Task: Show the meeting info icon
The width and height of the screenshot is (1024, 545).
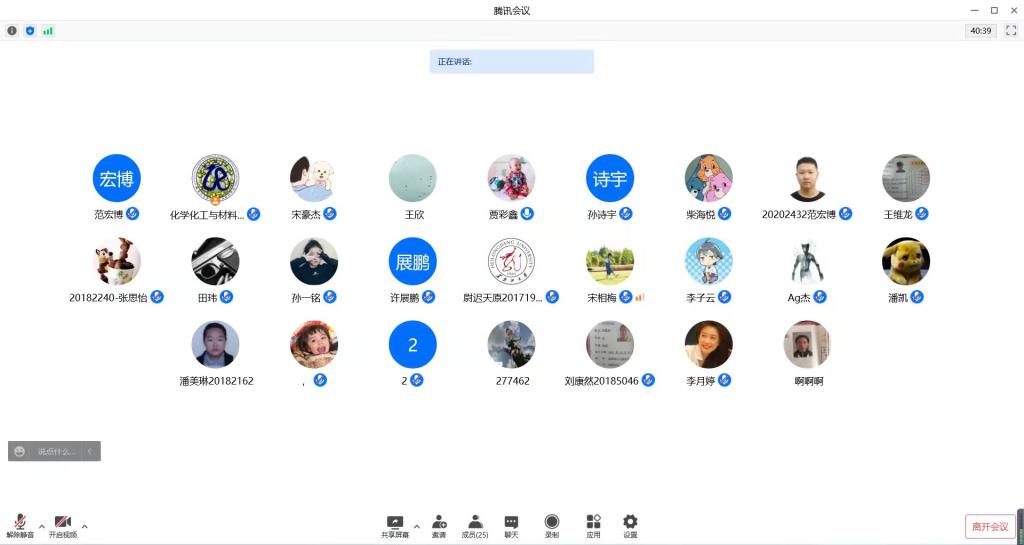Action: (x=12, y=31)
